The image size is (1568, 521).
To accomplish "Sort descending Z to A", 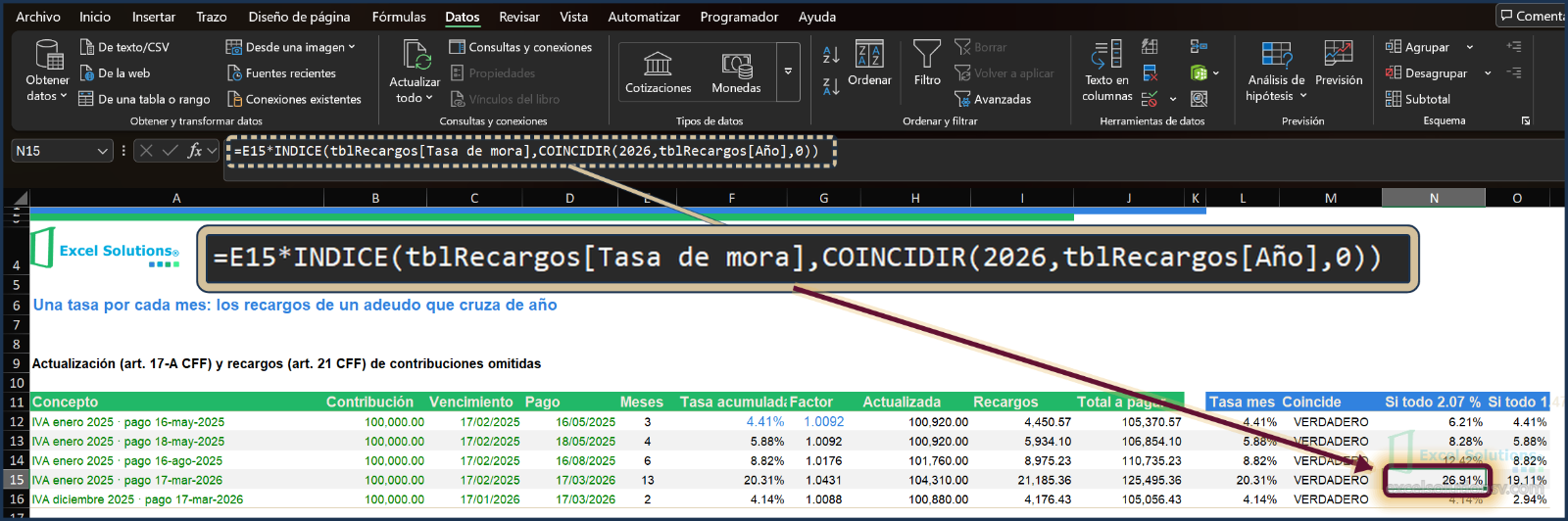I will 831,87.
